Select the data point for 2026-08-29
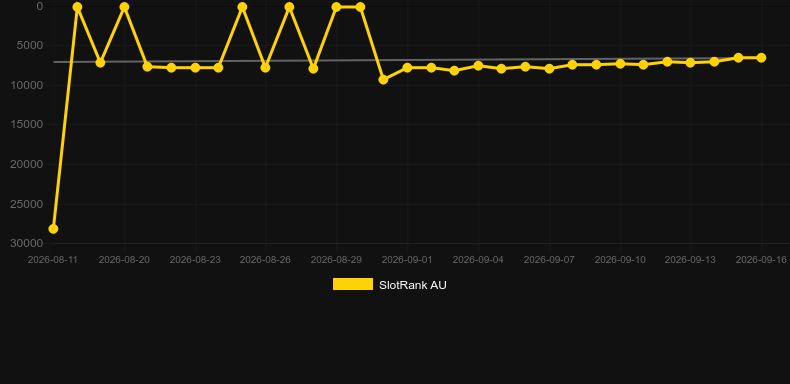The image size is (790, 384). pos(336,7)
